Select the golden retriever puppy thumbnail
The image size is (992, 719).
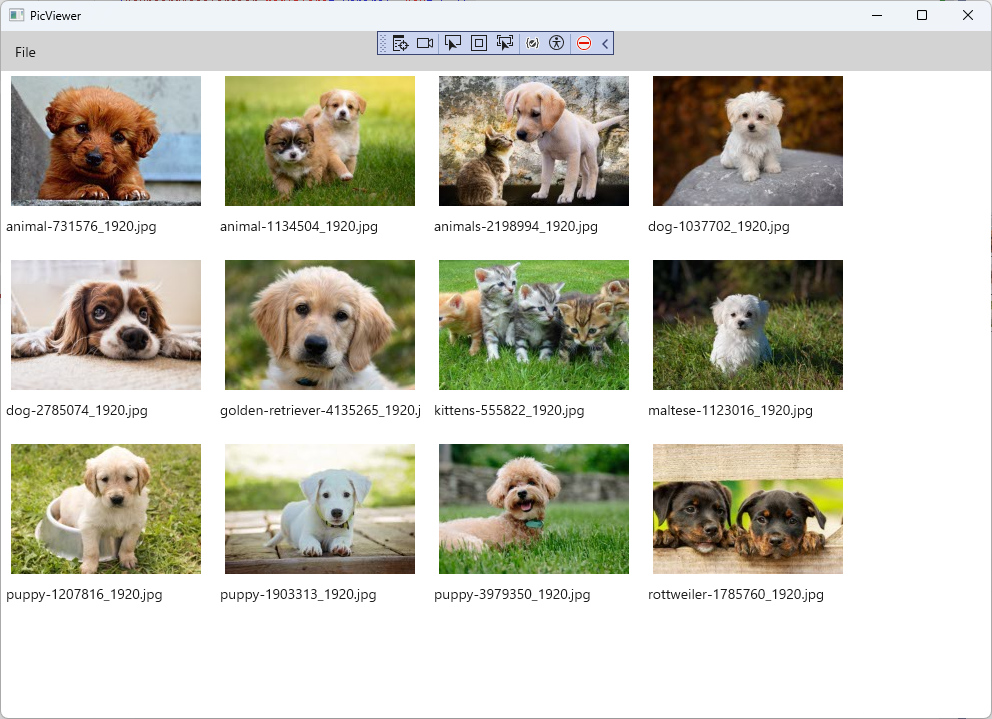319,325
